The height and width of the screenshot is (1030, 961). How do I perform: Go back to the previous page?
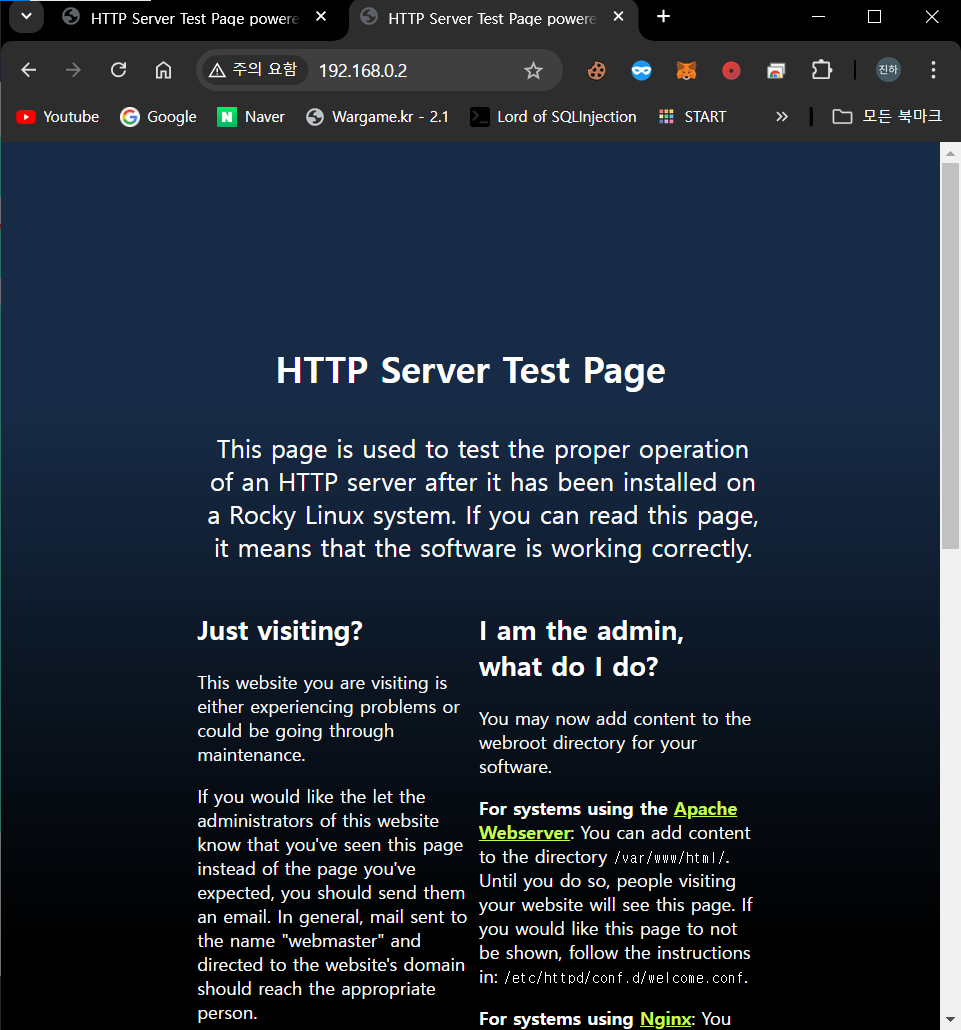click(28, 70)
